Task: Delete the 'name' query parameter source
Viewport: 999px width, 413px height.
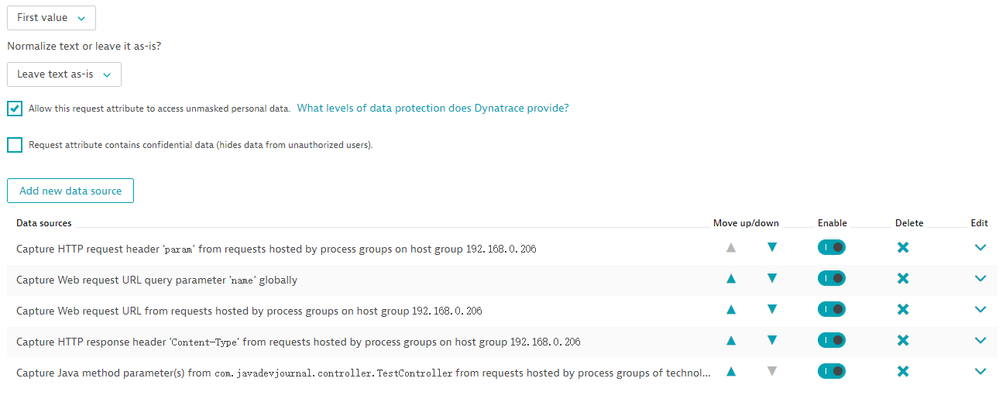Action: click(903, 279)
